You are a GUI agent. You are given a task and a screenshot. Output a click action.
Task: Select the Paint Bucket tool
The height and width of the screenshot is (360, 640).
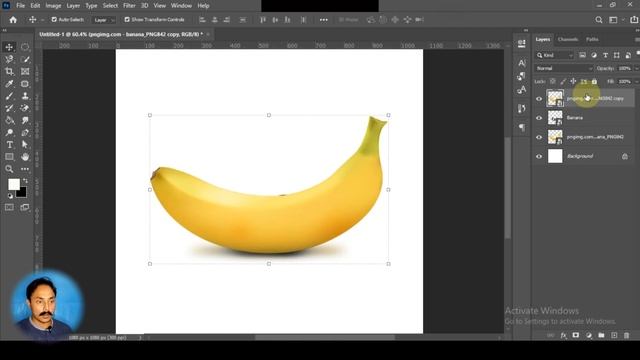coord(9,120)
